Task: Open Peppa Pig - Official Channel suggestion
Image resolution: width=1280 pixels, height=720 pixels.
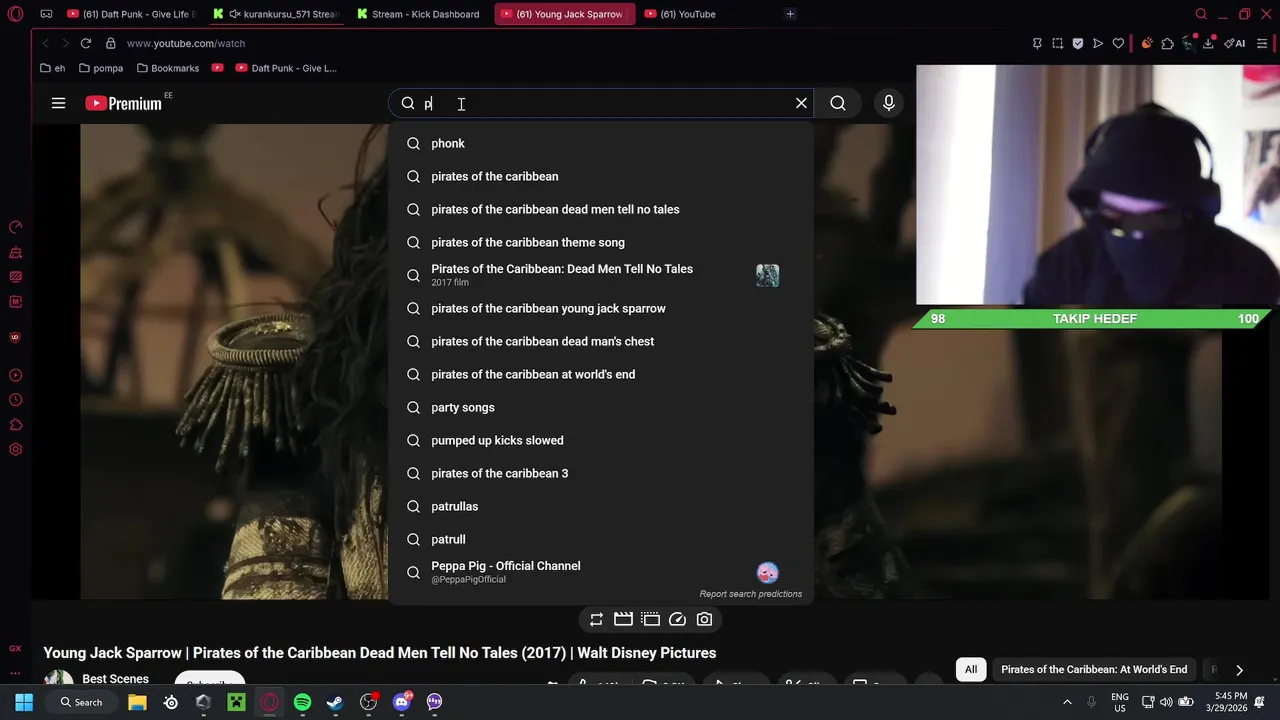Action: click(600, 572)
